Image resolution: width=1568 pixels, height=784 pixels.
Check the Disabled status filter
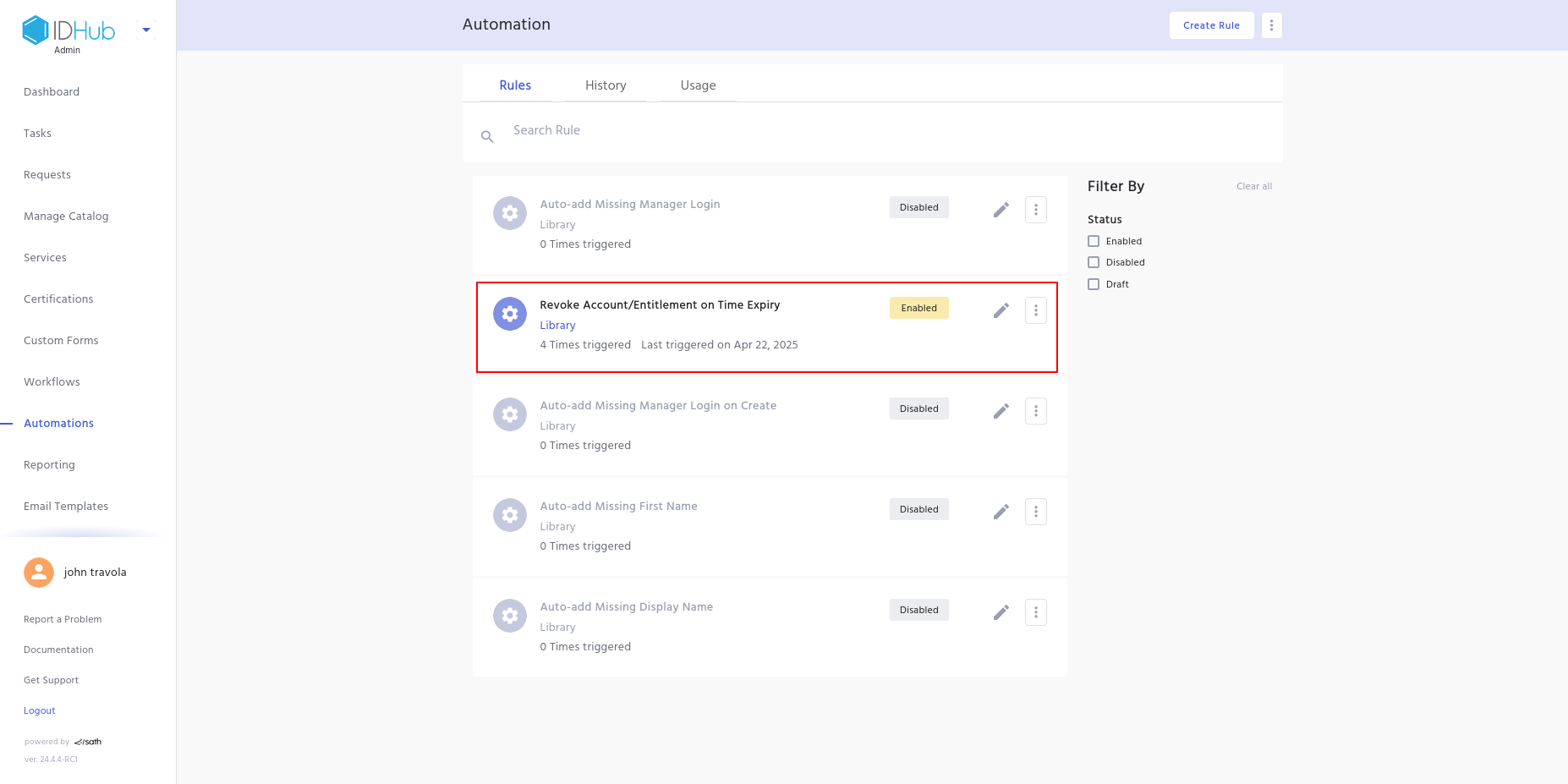pos(1094,262)
